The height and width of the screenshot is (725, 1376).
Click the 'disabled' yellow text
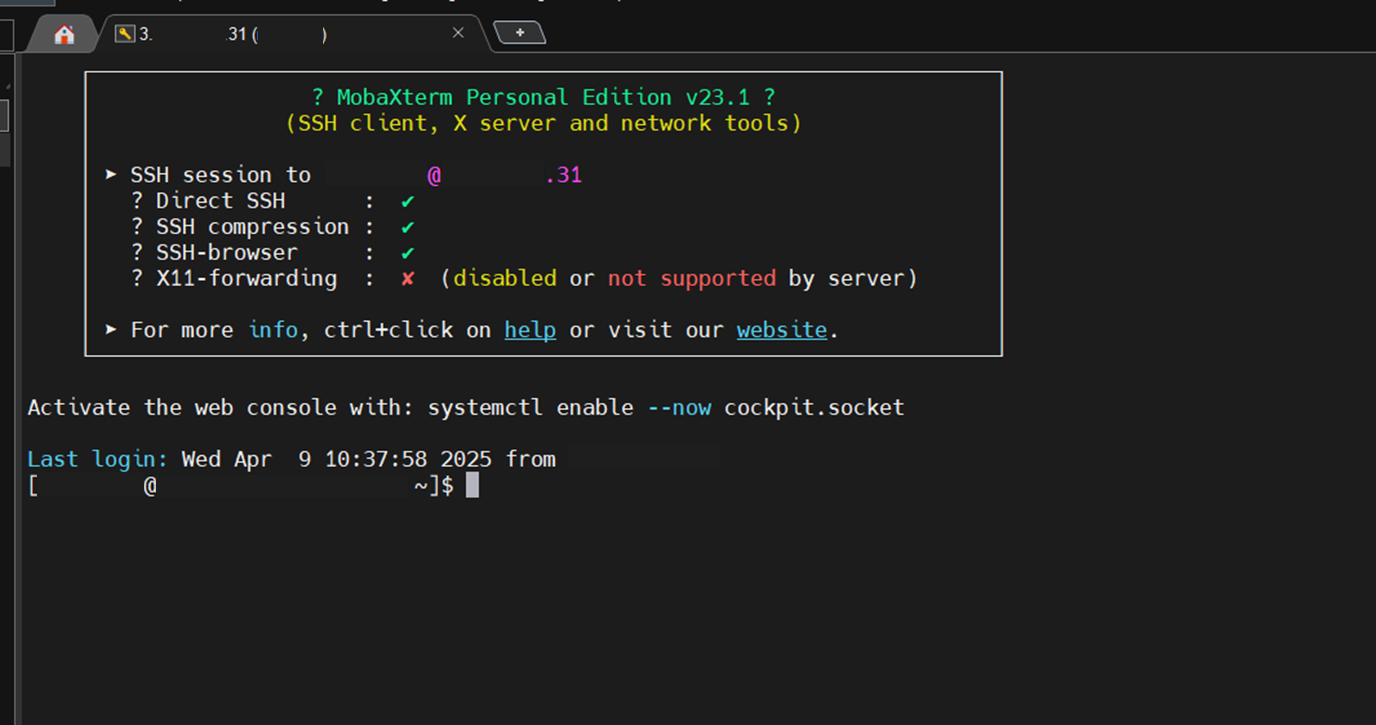click(x=505, y=278)
